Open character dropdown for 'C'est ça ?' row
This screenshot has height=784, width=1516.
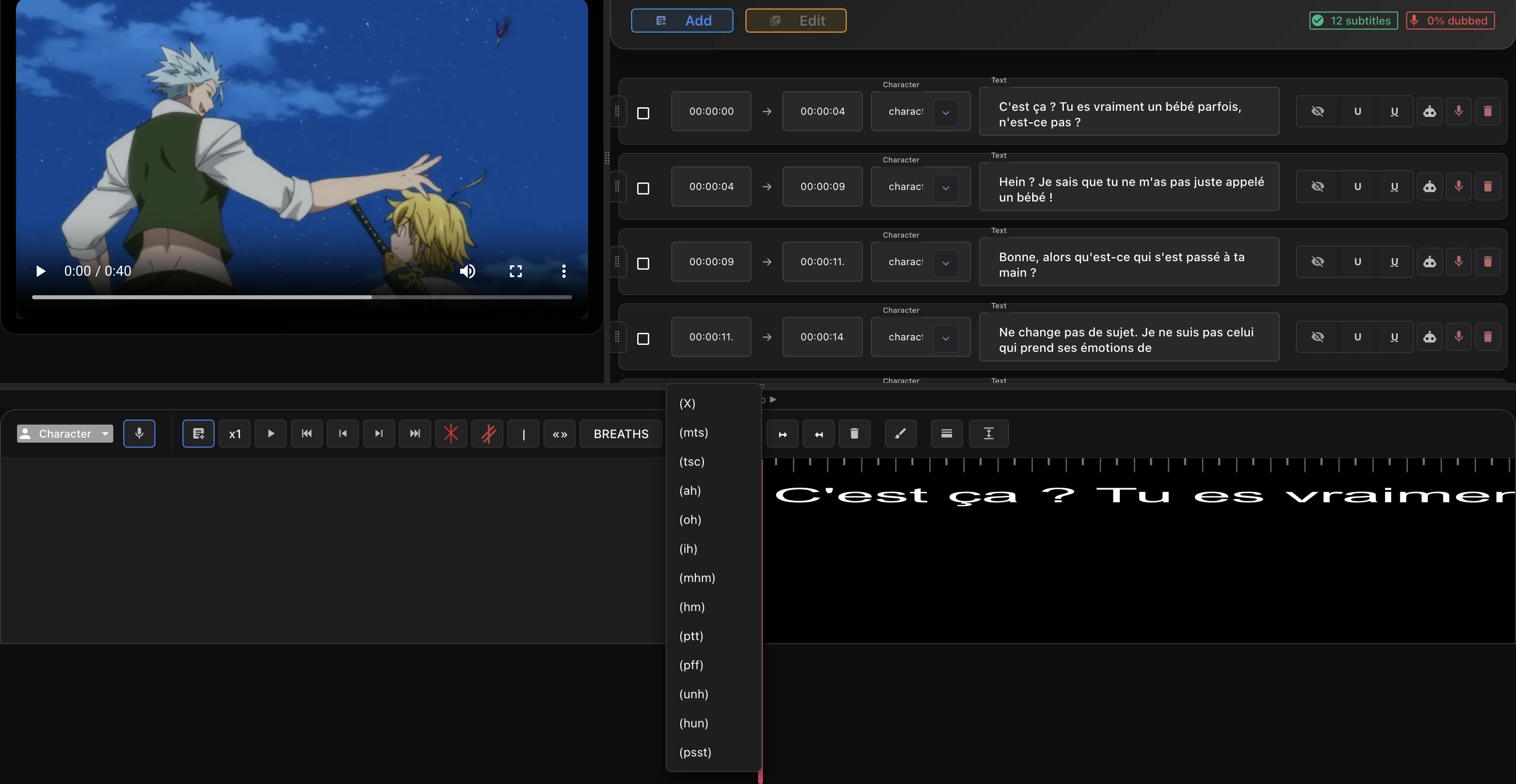pos(945,112)
